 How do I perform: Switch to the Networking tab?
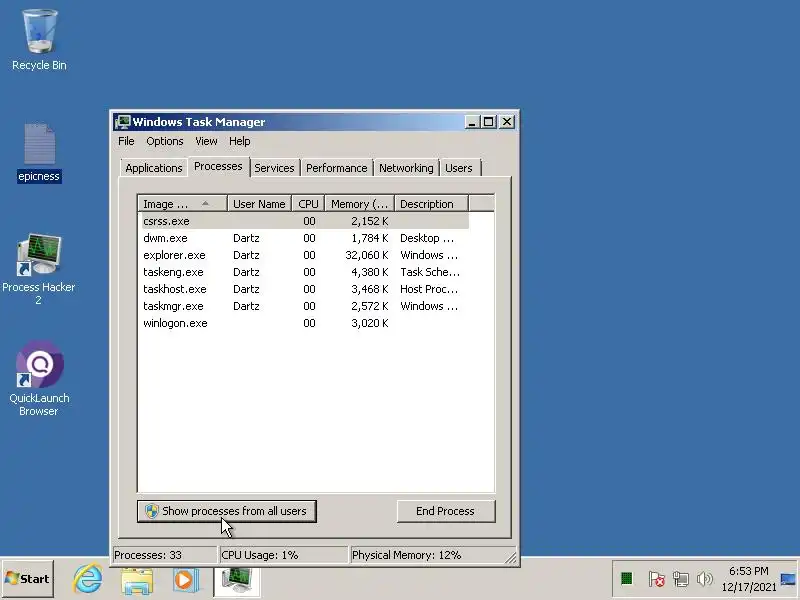[x=406, y=168]
